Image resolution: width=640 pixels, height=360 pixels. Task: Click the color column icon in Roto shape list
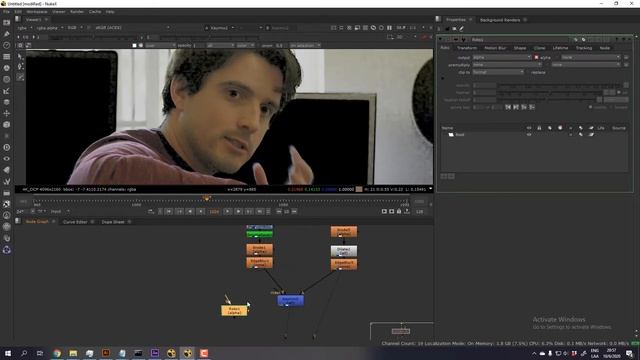[x=560, y=128]
